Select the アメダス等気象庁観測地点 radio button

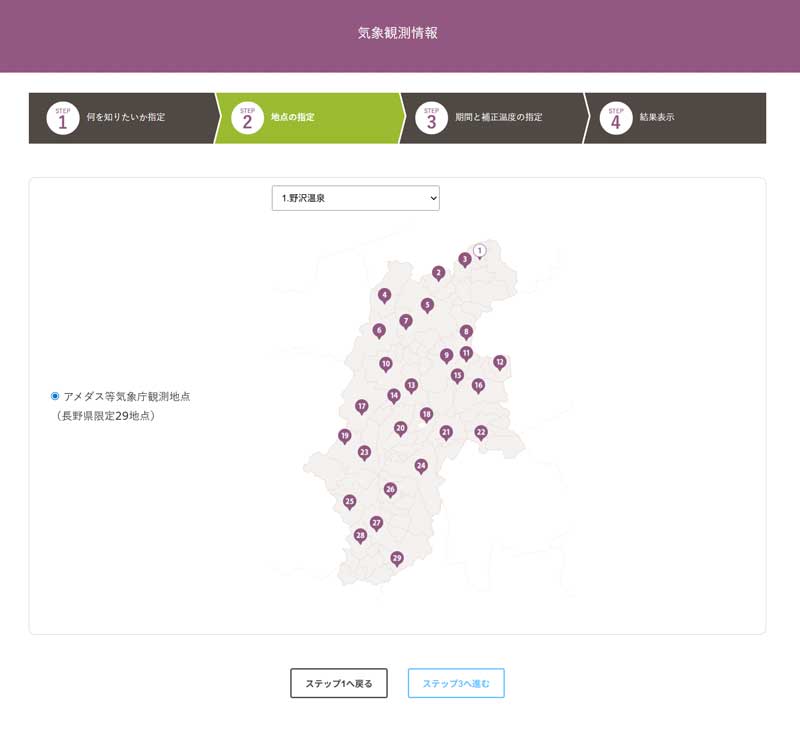pos(55,396)
